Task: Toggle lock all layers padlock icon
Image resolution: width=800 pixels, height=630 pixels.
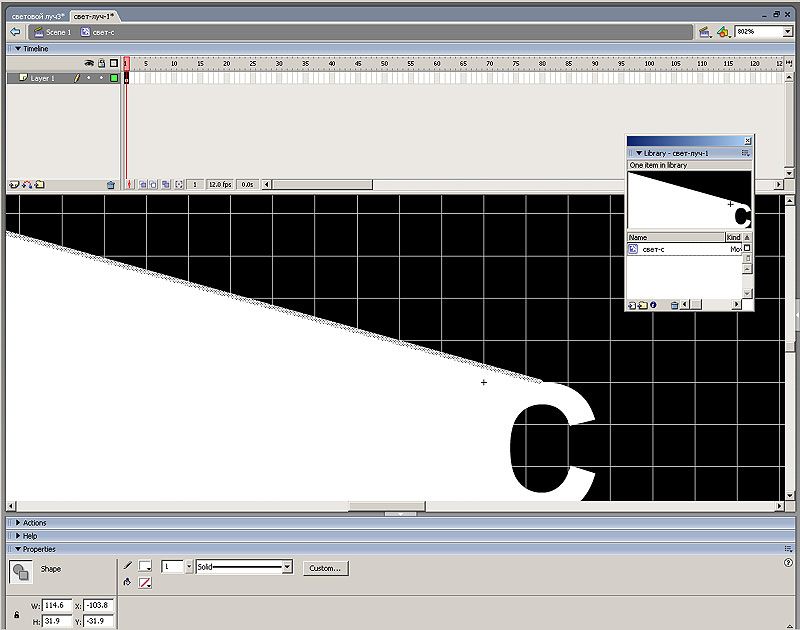Action: click(101, 63)
